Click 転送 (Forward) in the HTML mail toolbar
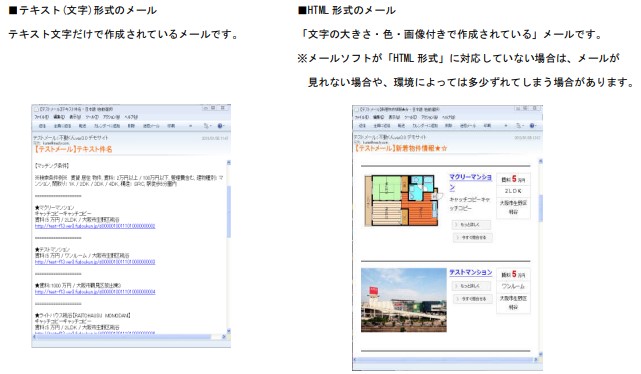This screenshot has height=374, width=641. [x=401, y=125]
